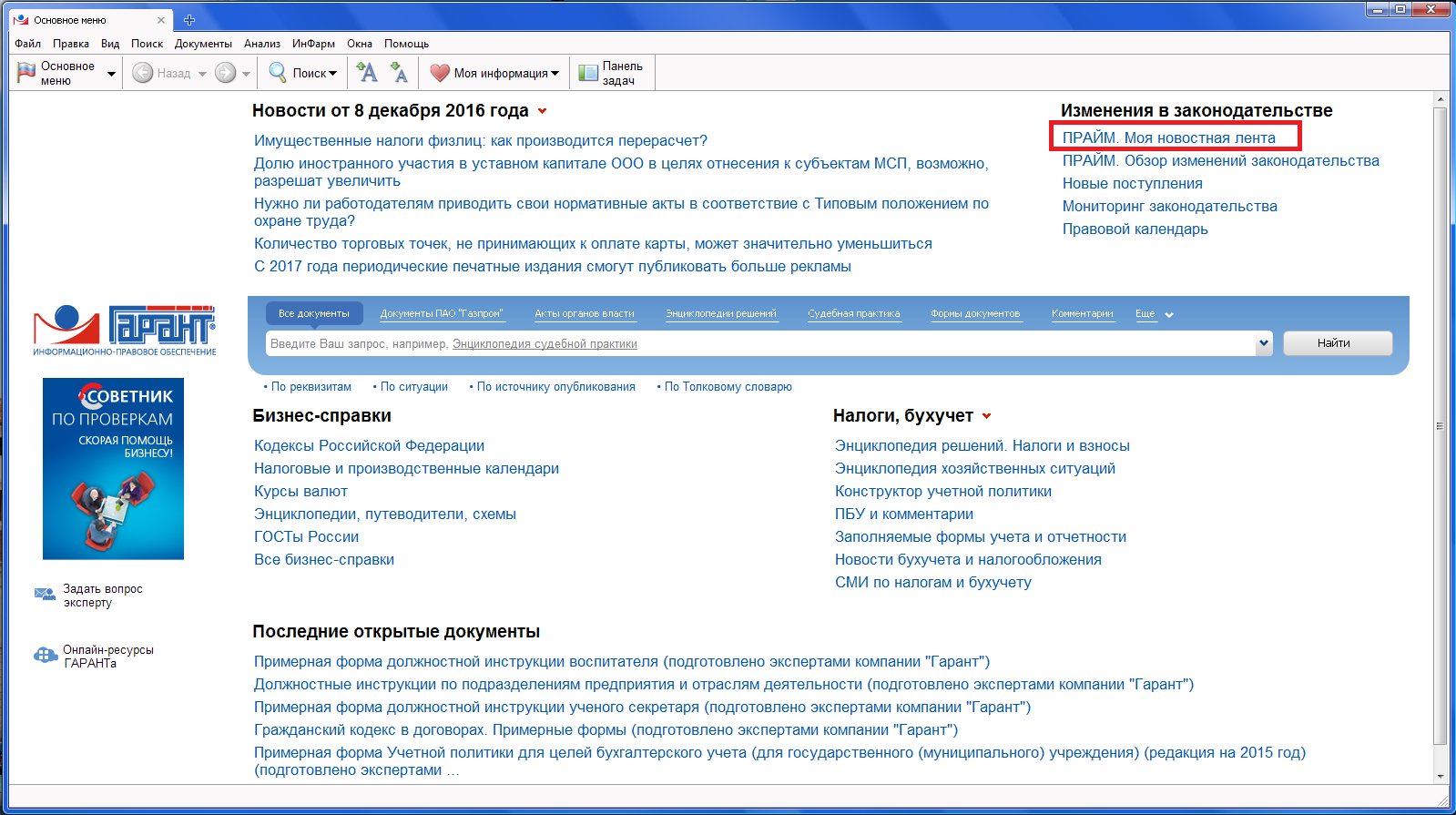Open Энциклопедия хозяйственных ситуаций link

pos(975,469)
